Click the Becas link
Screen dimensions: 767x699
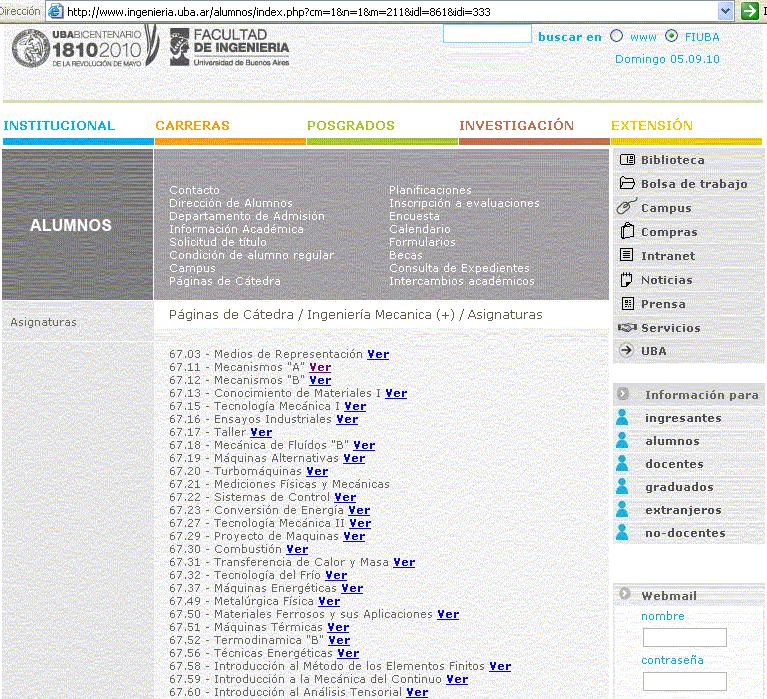(x=406, y=255)
